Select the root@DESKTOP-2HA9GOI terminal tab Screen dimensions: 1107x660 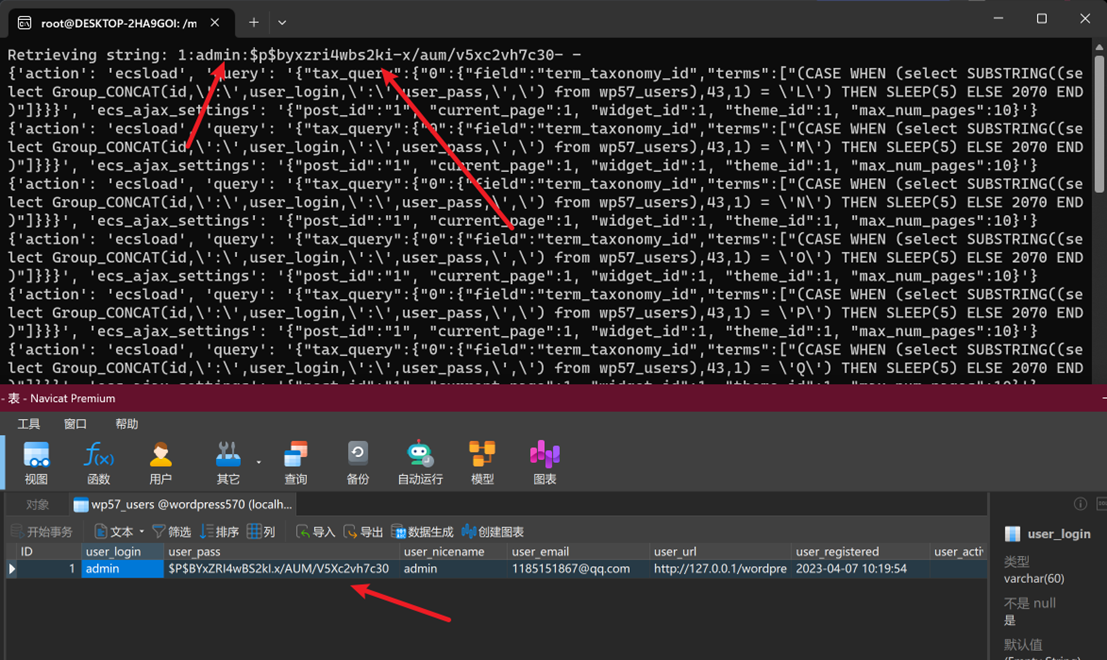click(x=117, y=23)
